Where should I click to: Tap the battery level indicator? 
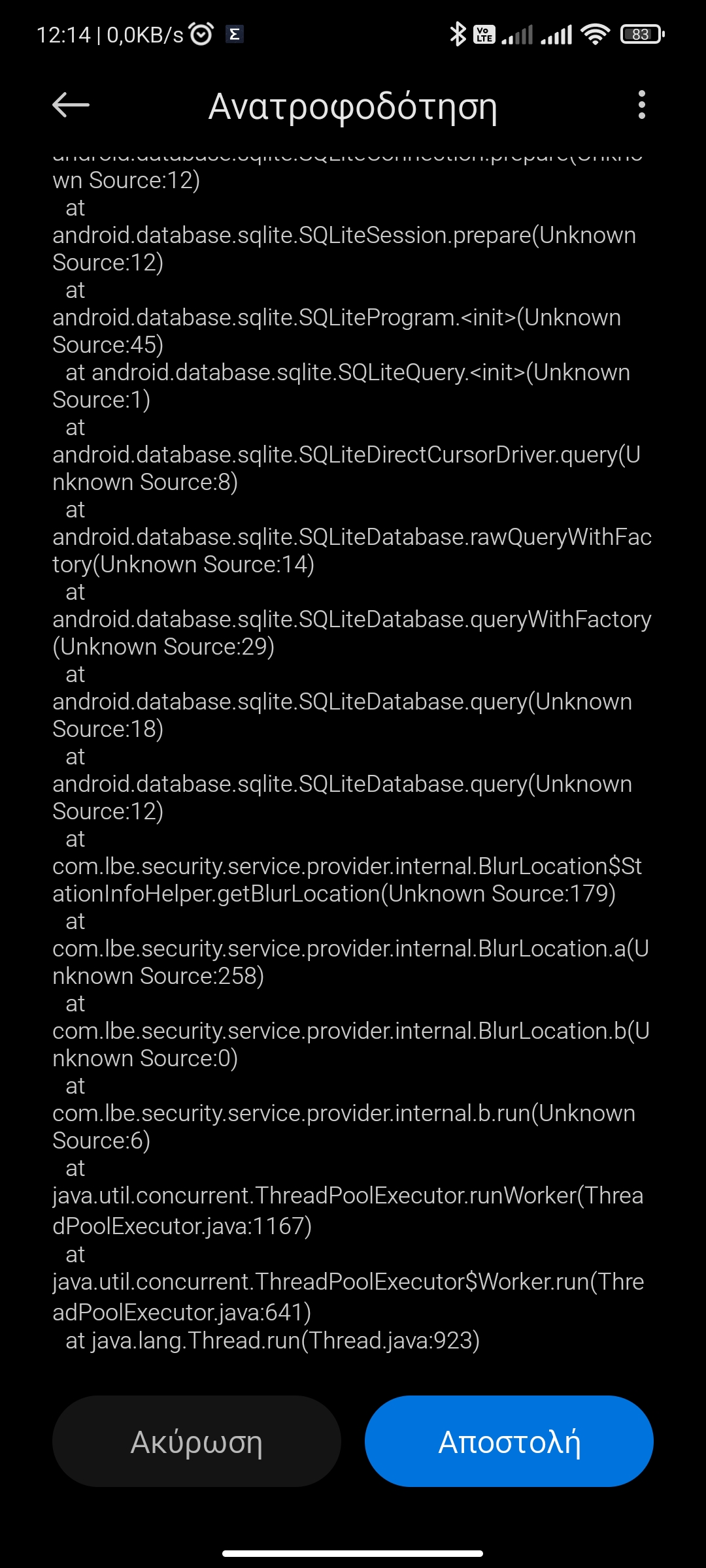(641, 34)
